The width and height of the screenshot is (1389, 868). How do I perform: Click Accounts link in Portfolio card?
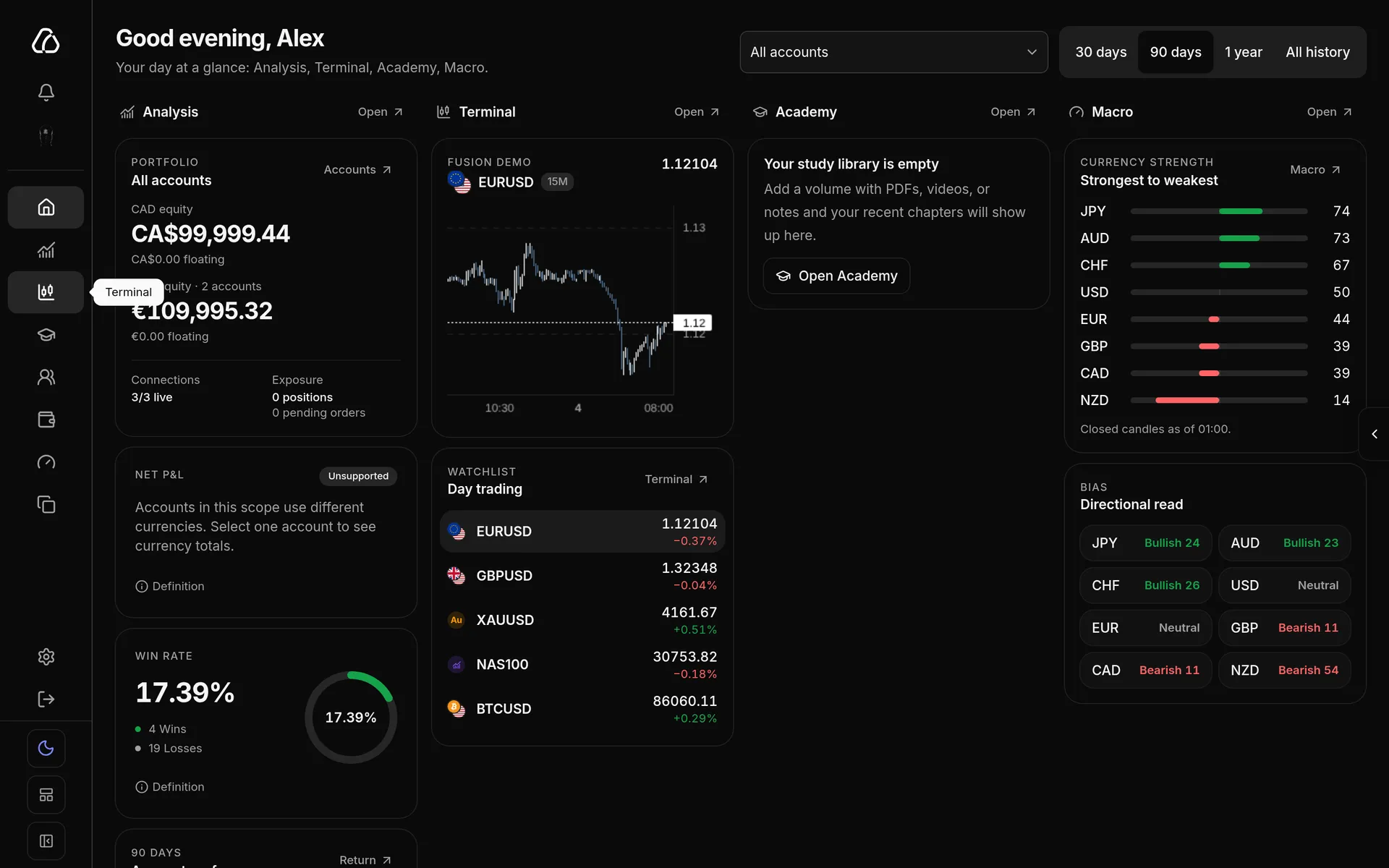357,169
